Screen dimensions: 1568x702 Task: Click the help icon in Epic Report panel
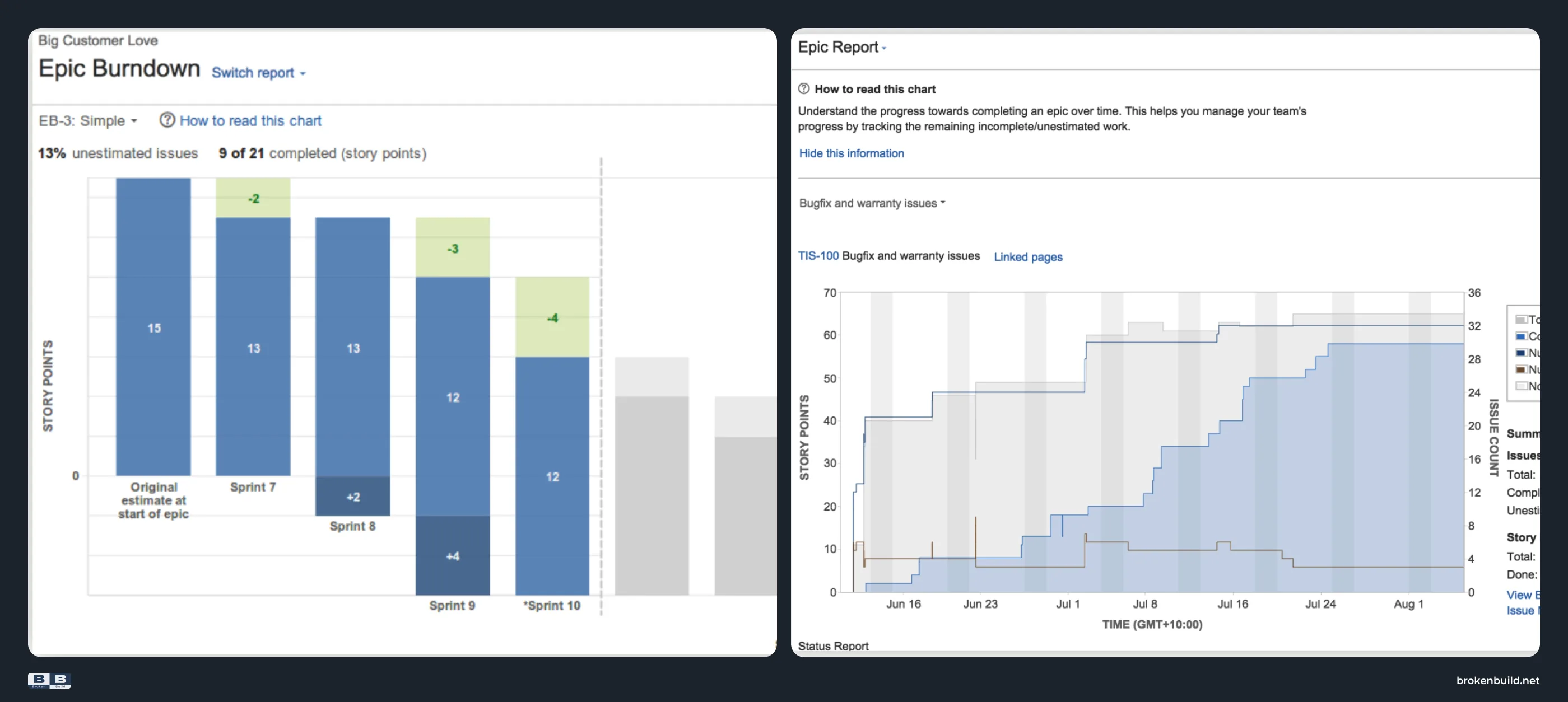pyautogui.click(x=803, y=89)
